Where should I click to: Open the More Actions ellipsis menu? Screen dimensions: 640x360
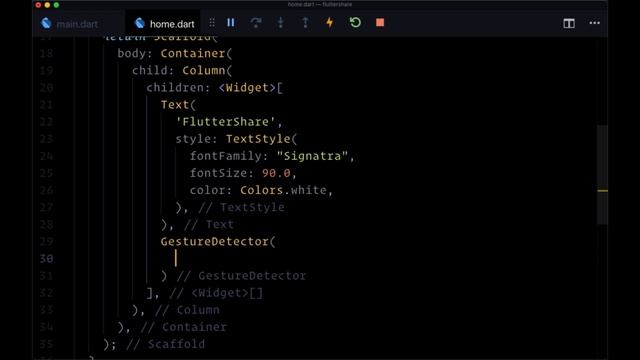pyautogui.click(x=595, y=23)
